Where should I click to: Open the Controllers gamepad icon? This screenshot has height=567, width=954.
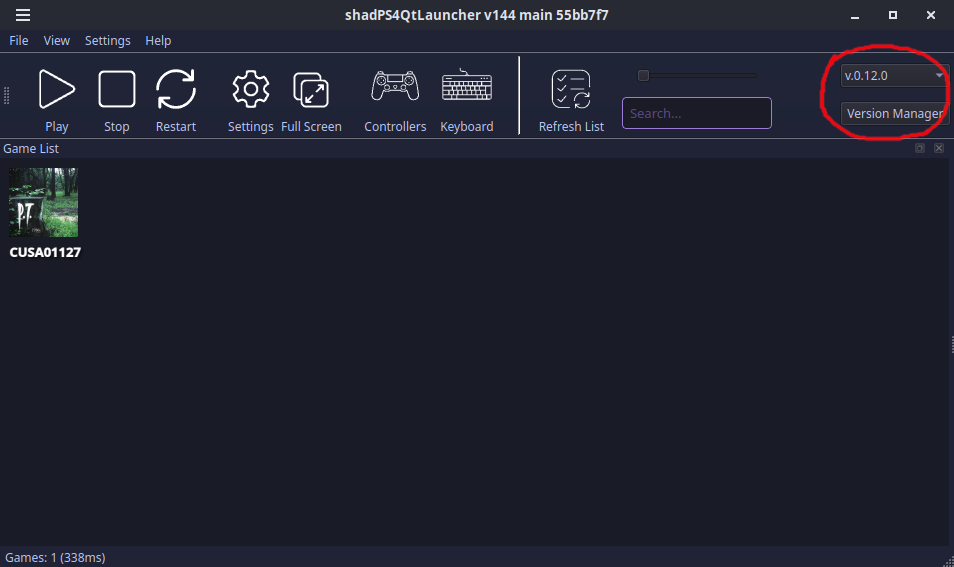395,86
